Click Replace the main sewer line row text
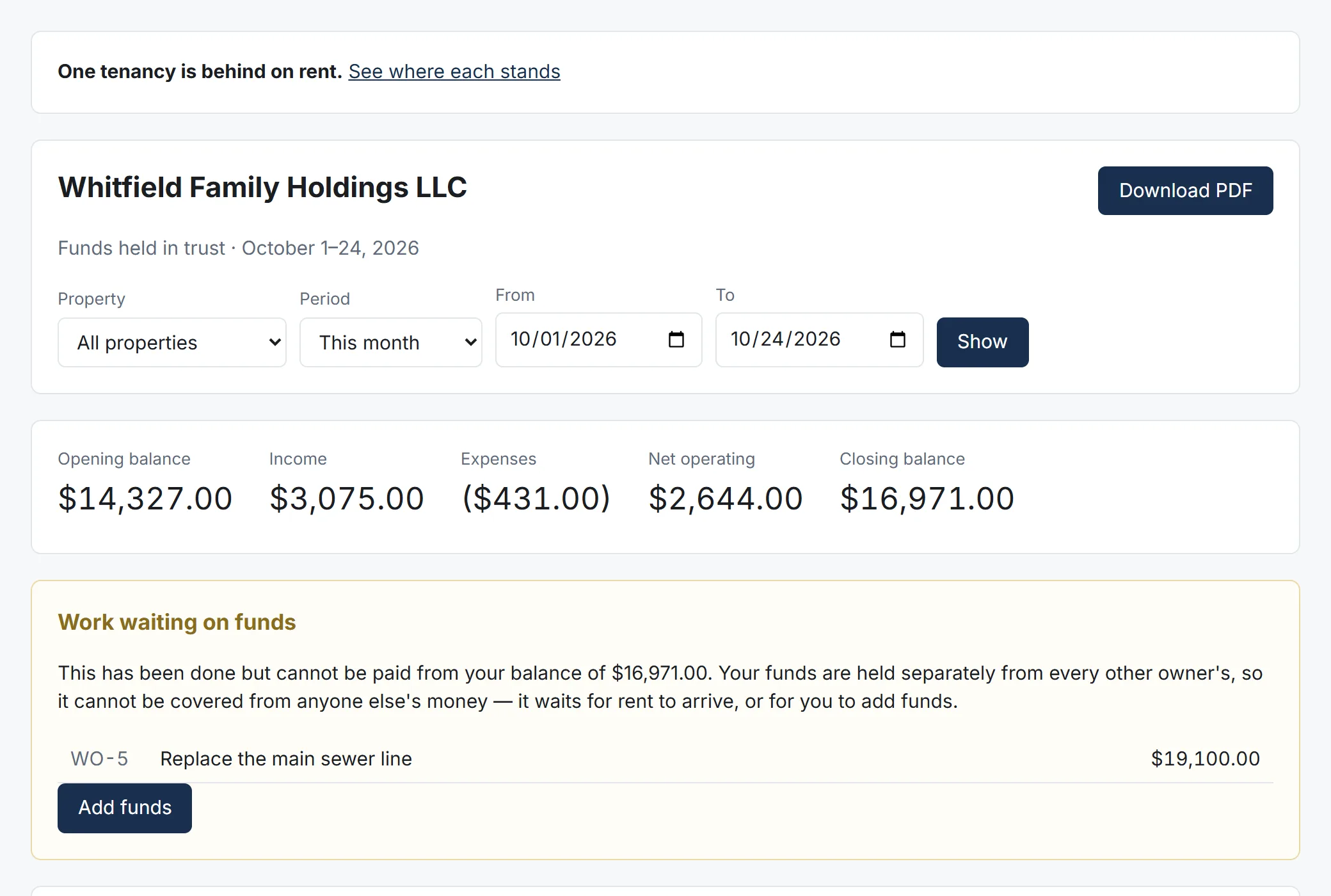Viewport: 1331px width, 896px height. (286, 759)
